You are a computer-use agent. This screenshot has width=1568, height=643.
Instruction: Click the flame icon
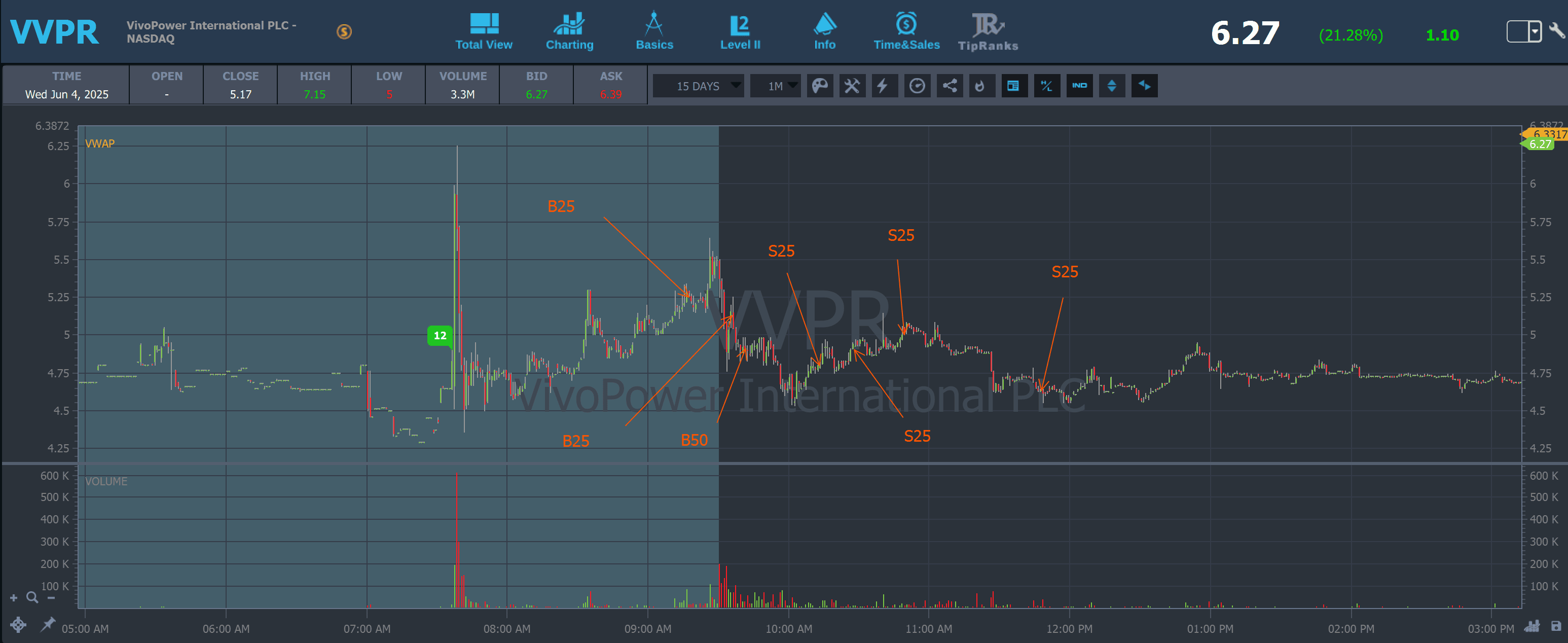pos(982,86)
